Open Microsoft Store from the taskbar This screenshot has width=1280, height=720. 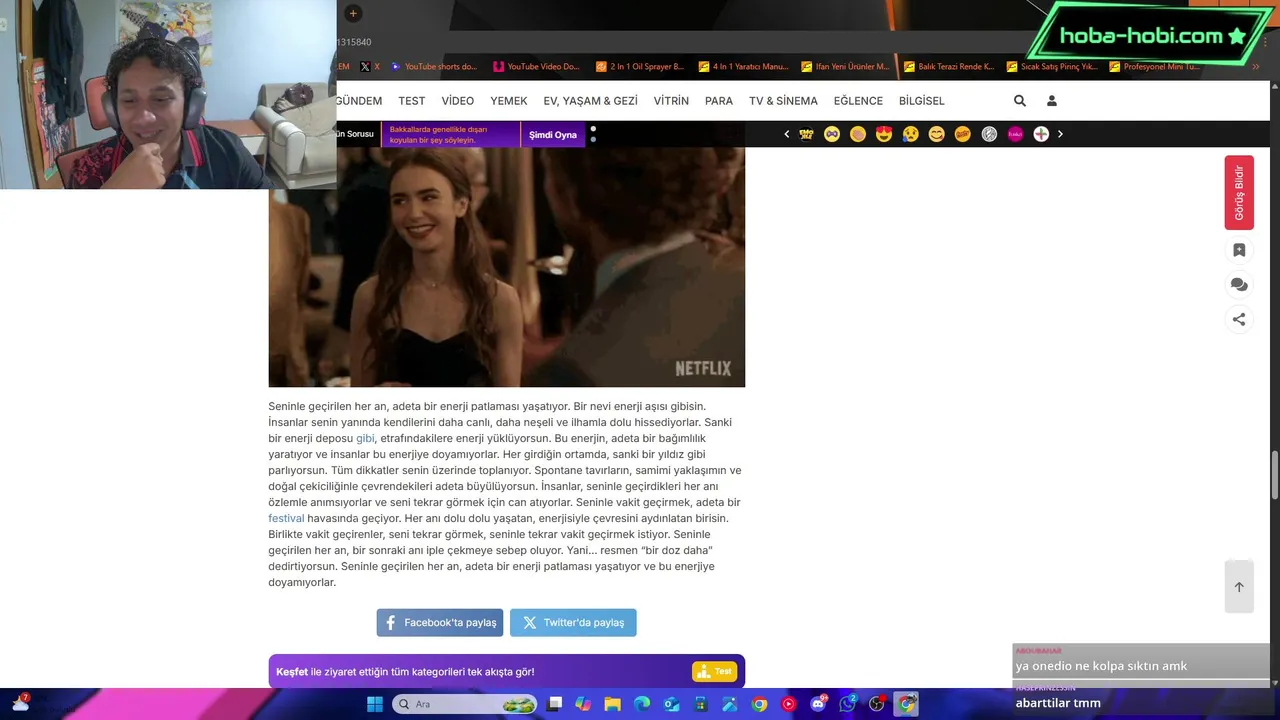700,704
